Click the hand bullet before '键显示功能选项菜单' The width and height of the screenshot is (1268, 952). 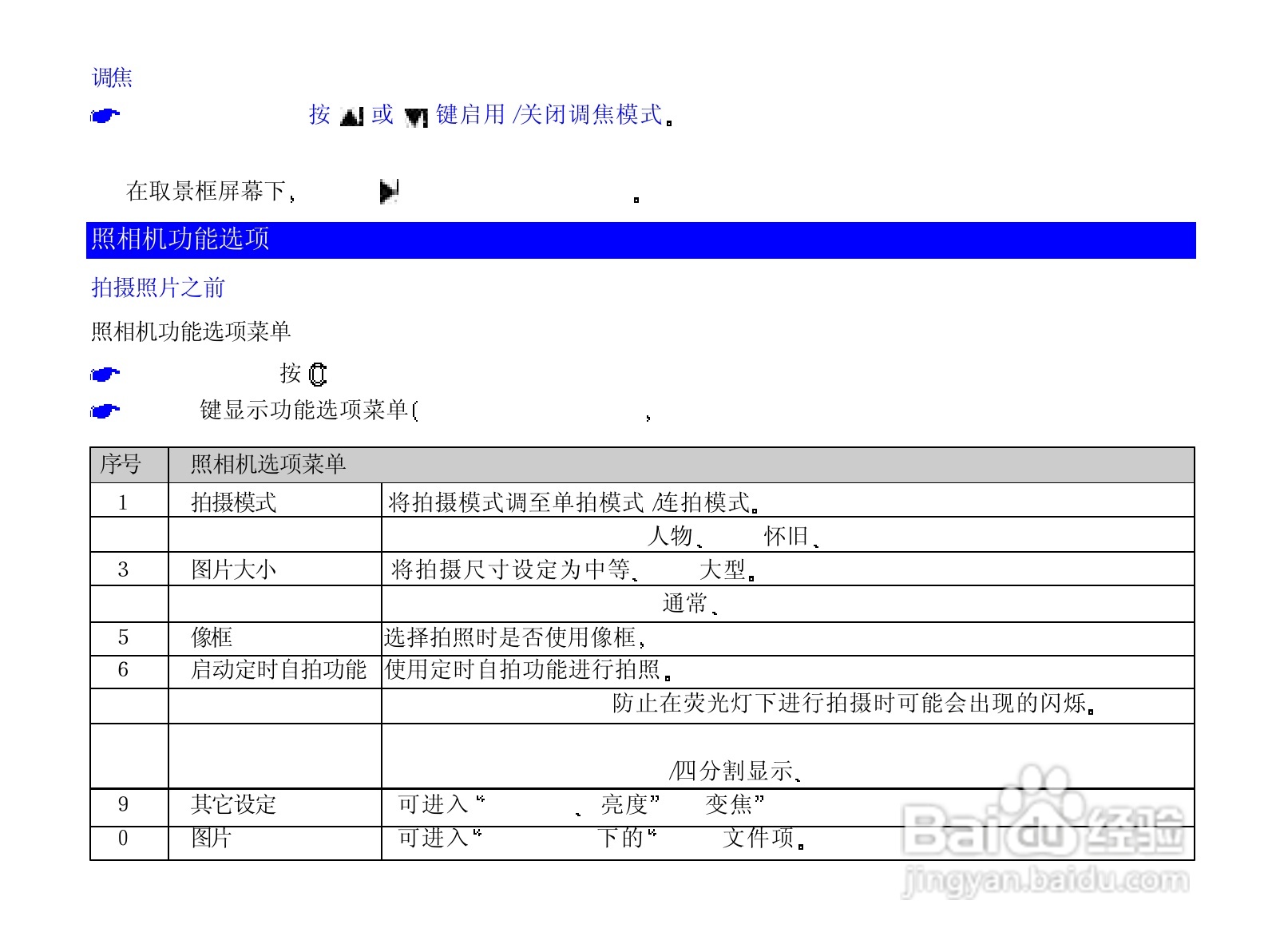[105, 412]
